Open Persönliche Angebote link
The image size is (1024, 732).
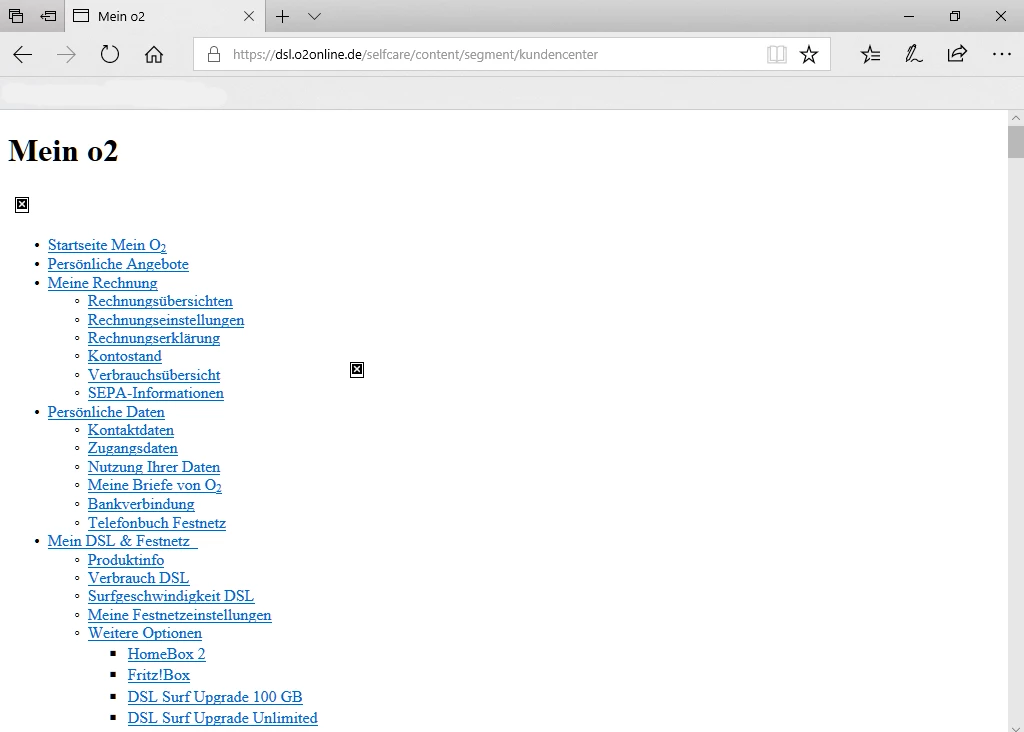(x=118, y=264)
